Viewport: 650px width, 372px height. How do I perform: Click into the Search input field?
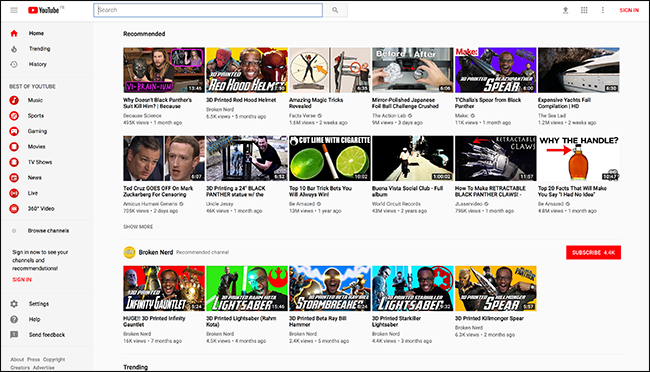tap(208, 10)
